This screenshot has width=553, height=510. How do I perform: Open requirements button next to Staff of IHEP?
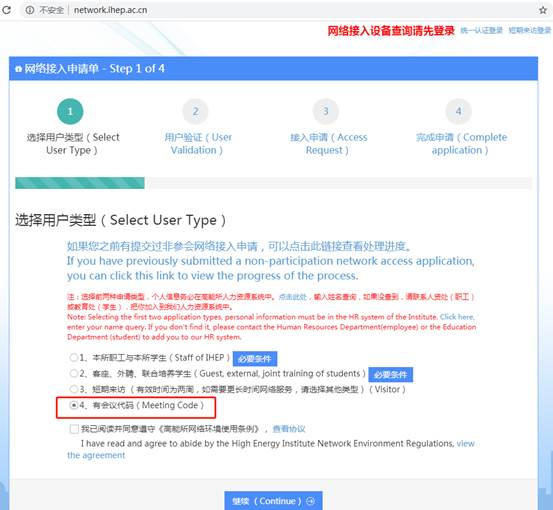click(x=255, y=359)
